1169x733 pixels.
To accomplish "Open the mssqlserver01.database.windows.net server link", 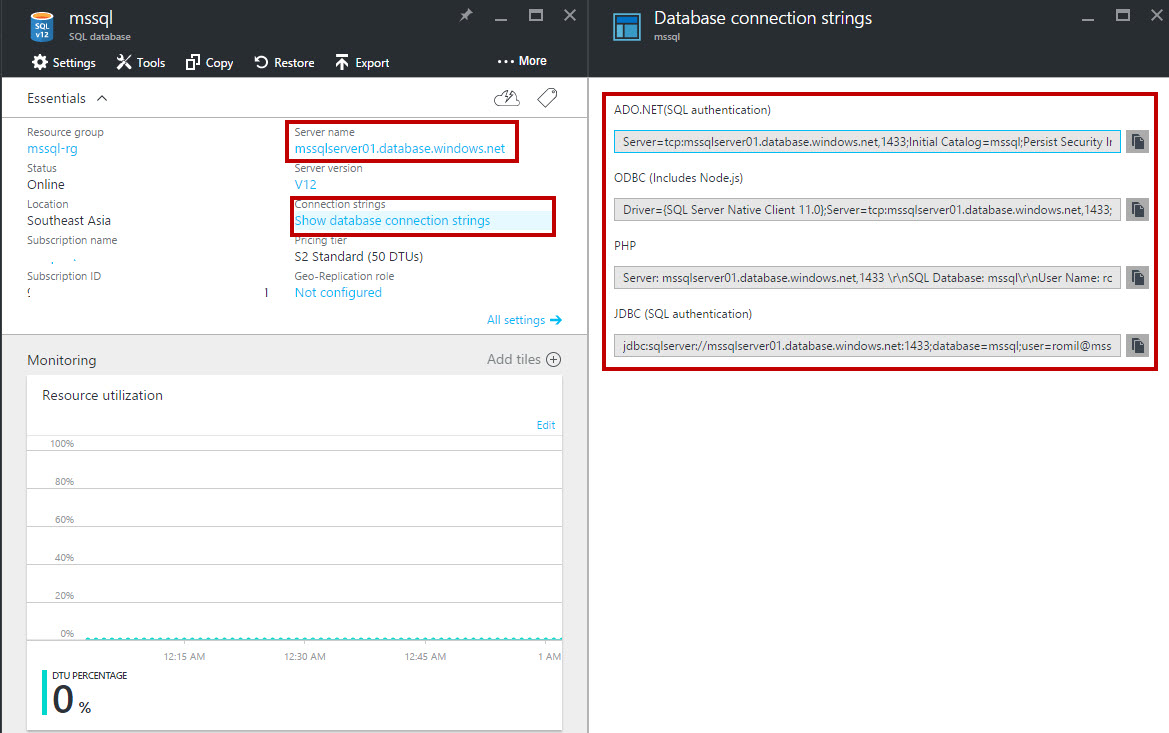I will [x=400, y=148].
